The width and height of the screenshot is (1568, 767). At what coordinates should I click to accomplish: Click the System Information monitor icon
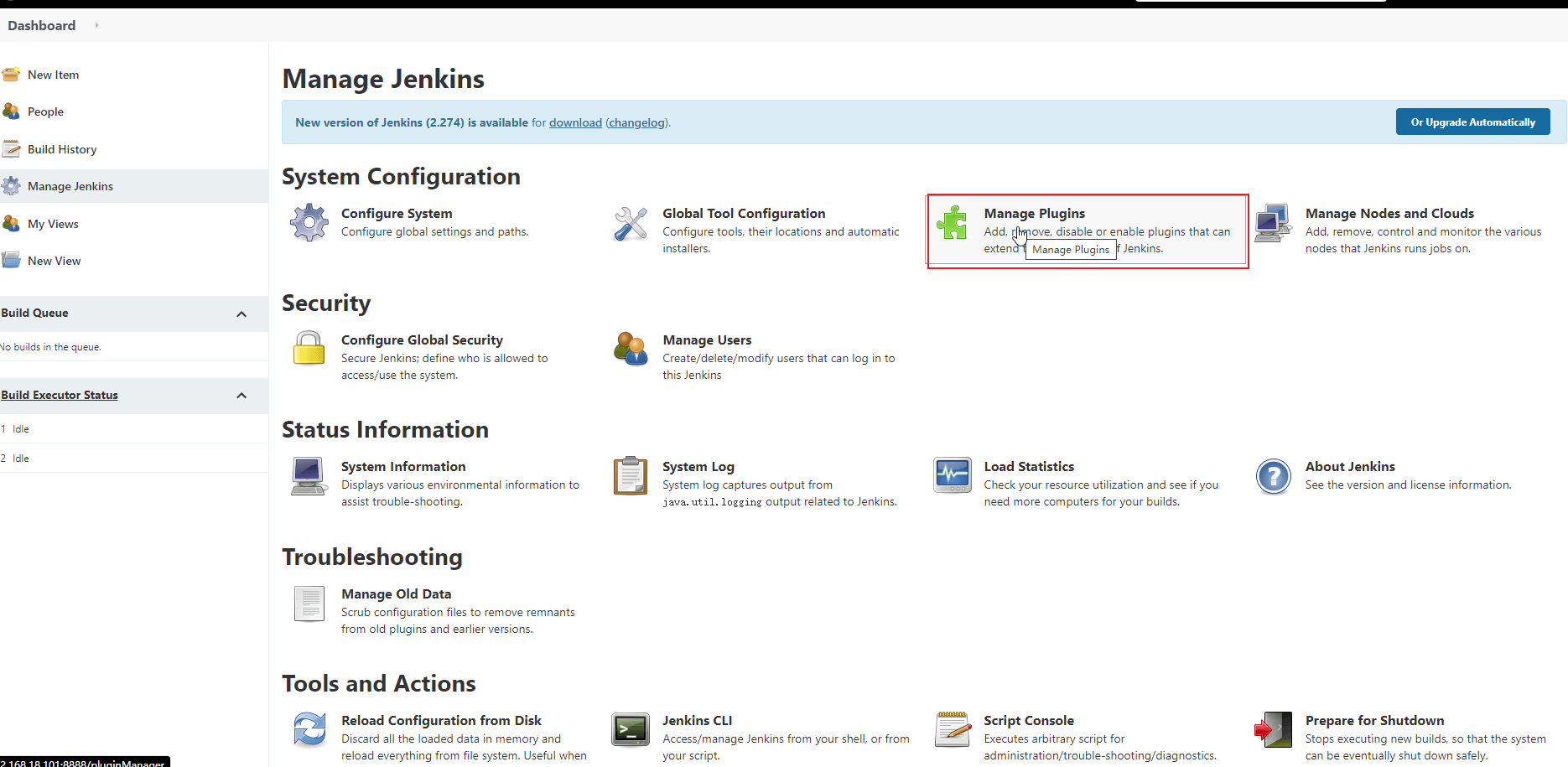click(309, 476)
